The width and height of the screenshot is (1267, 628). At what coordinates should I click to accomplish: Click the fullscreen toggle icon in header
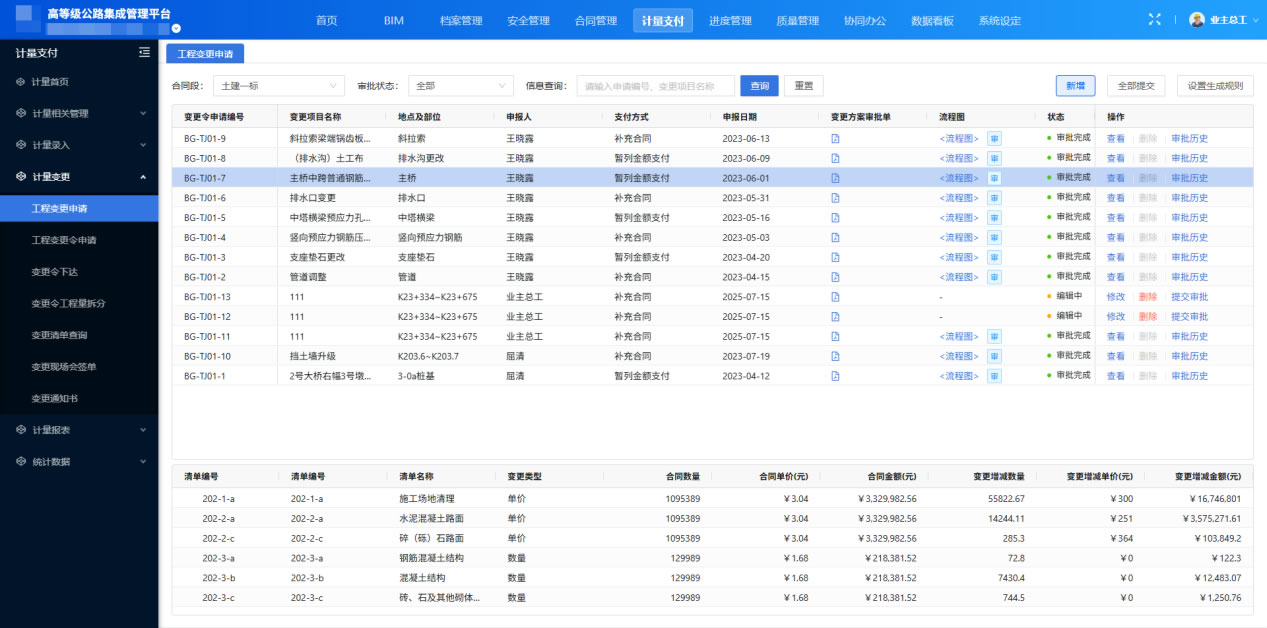click(x=1155, y=20)
